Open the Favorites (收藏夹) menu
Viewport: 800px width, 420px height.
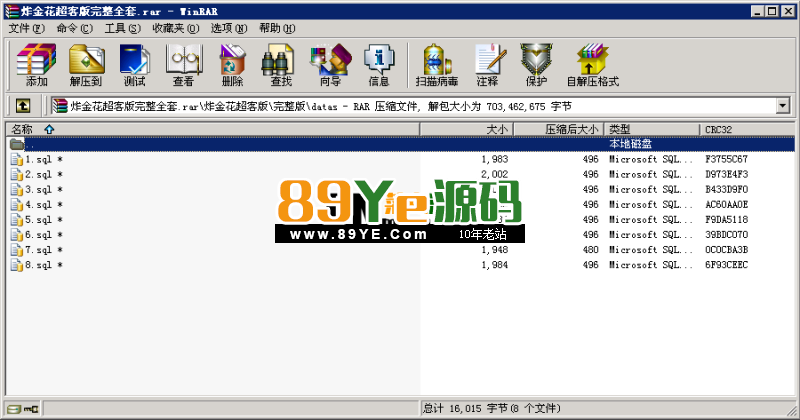(x=176, y=28)
